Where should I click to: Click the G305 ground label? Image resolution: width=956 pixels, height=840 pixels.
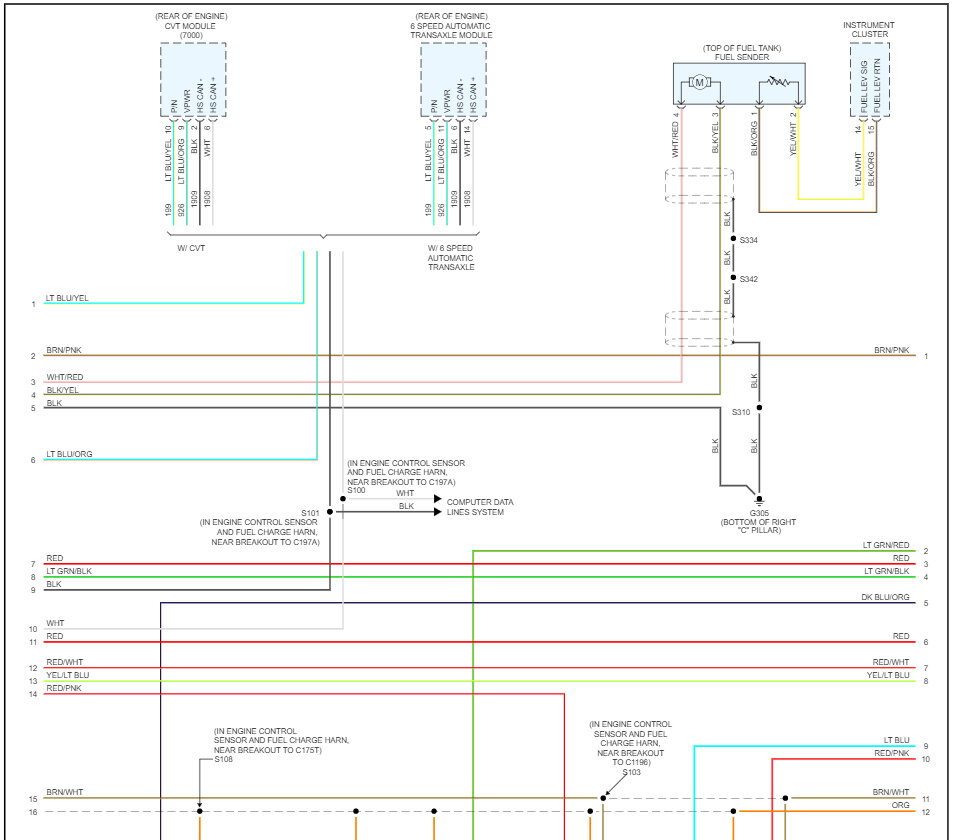(759, 513)
